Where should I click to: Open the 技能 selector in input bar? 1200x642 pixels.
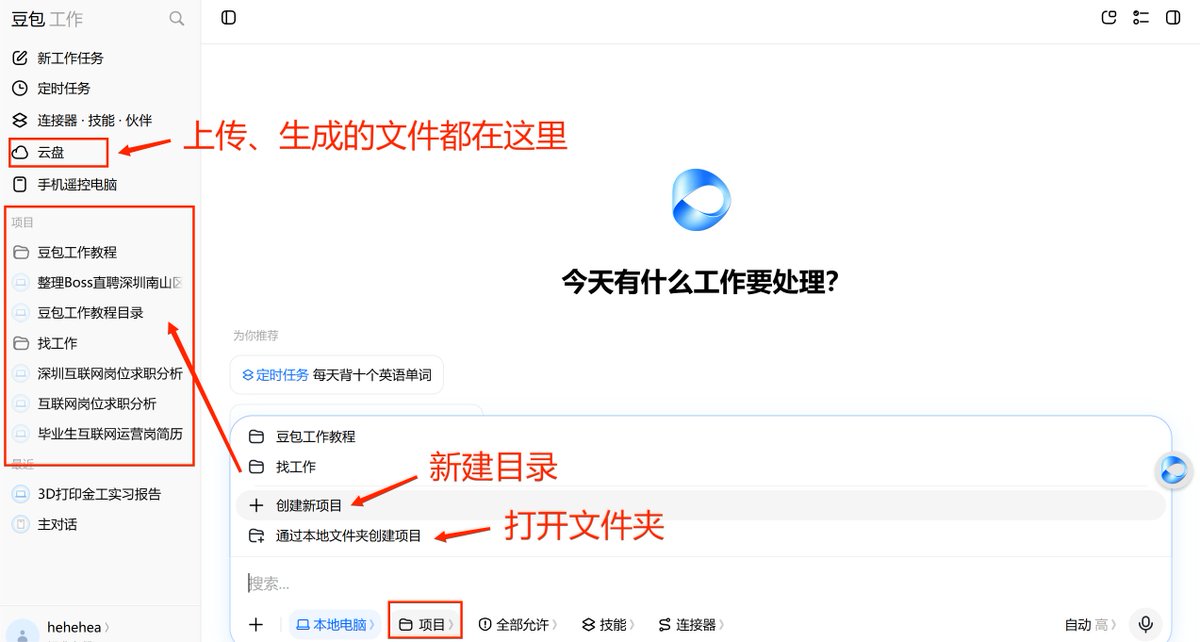[608, 624]
